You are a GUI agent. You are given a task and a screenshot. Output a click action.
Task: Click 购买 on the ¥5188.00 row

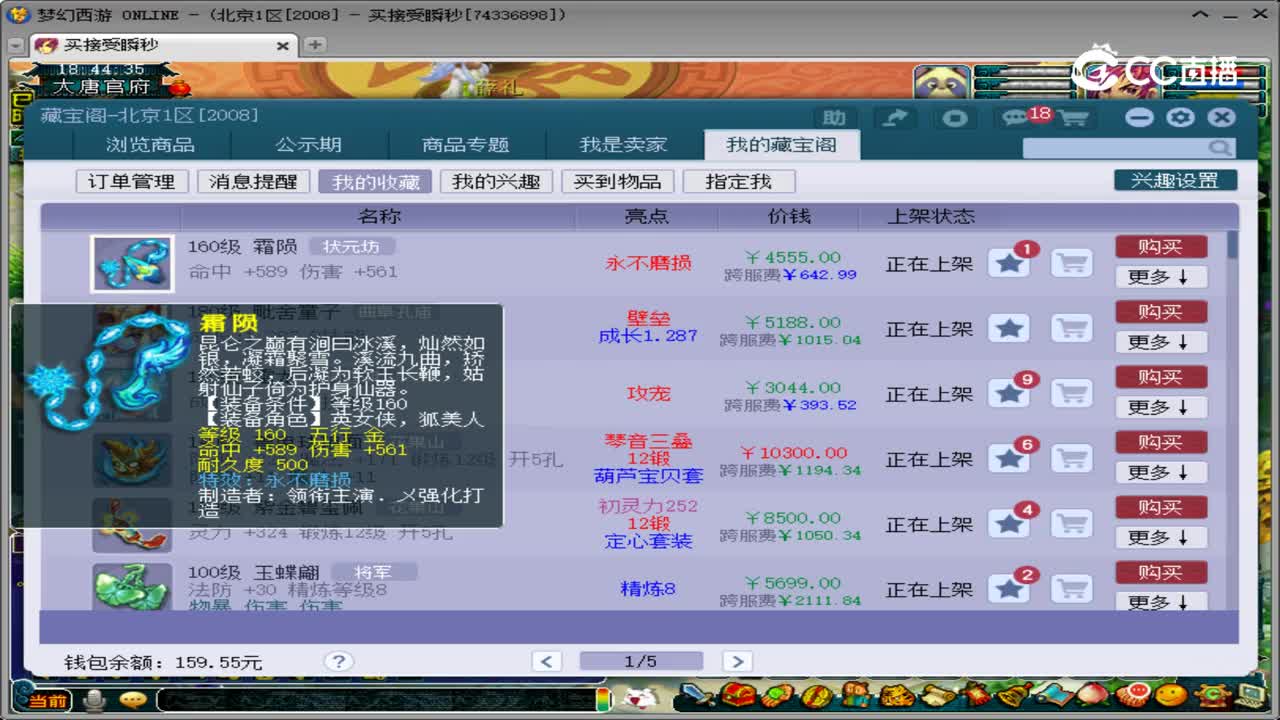tap(1161, 311)
